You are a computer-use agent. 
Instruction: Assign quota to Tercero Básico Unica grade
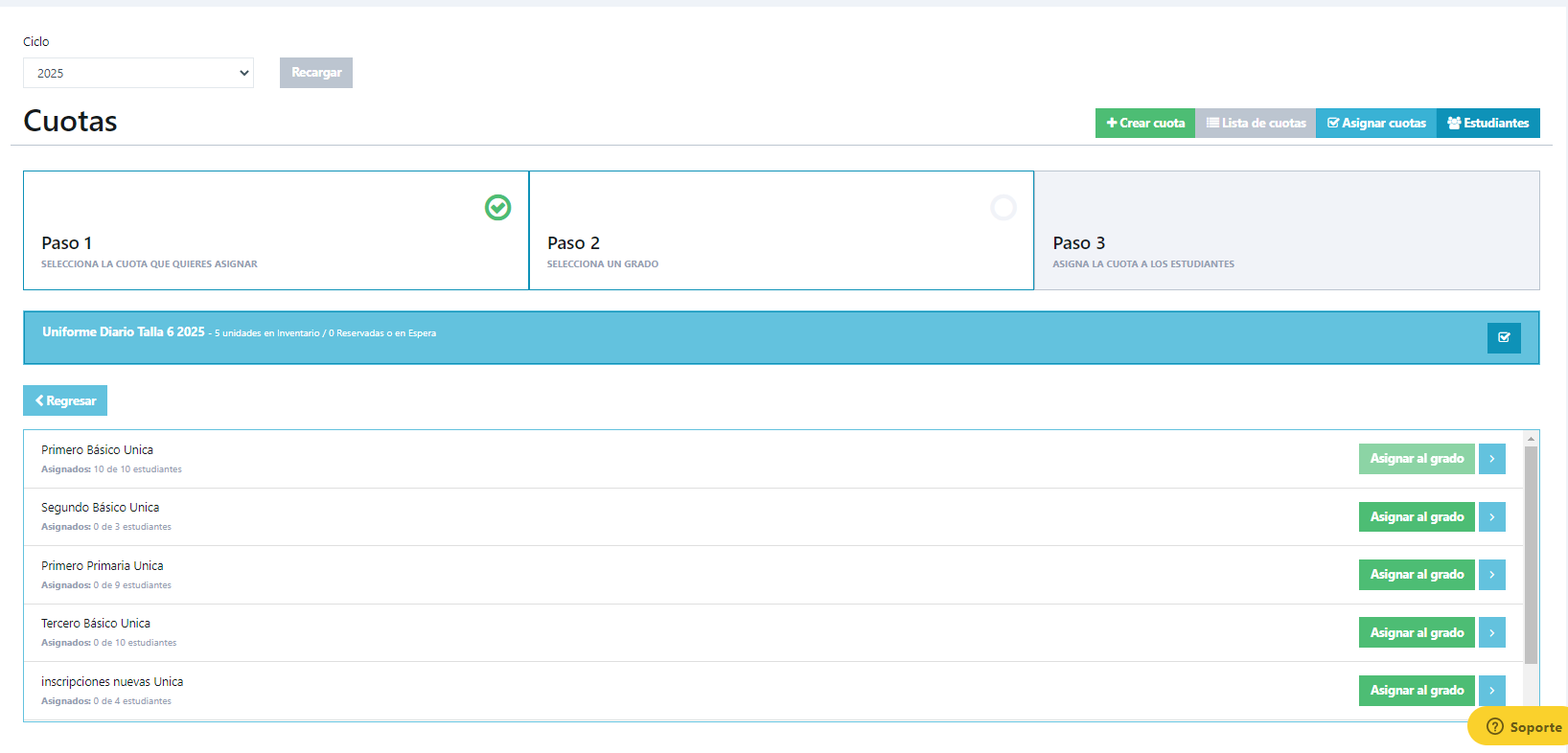click(x=1417, y=632)
